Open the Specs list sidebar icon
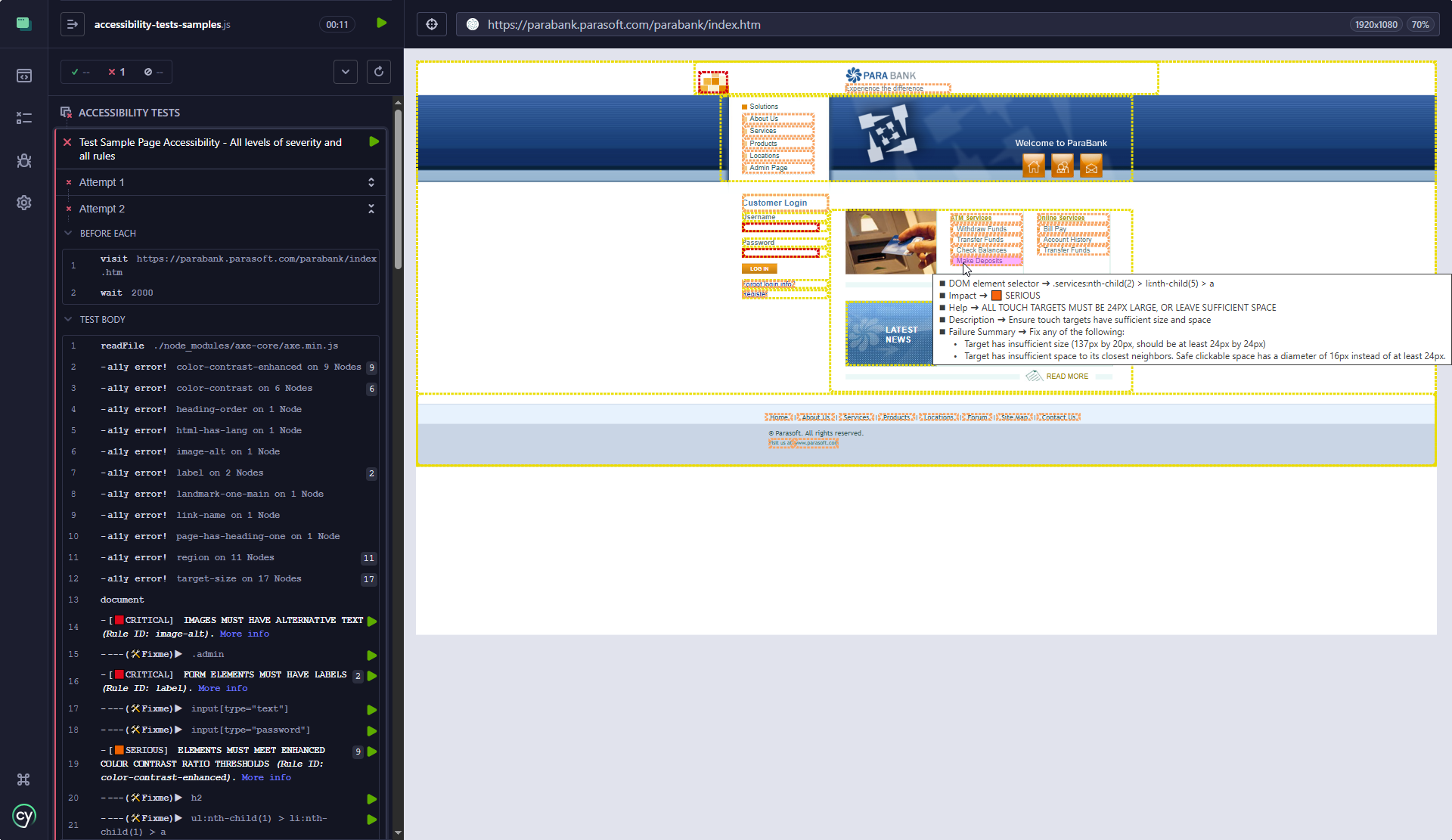Screen dimensions: 1452x840 tap(23, 76)
